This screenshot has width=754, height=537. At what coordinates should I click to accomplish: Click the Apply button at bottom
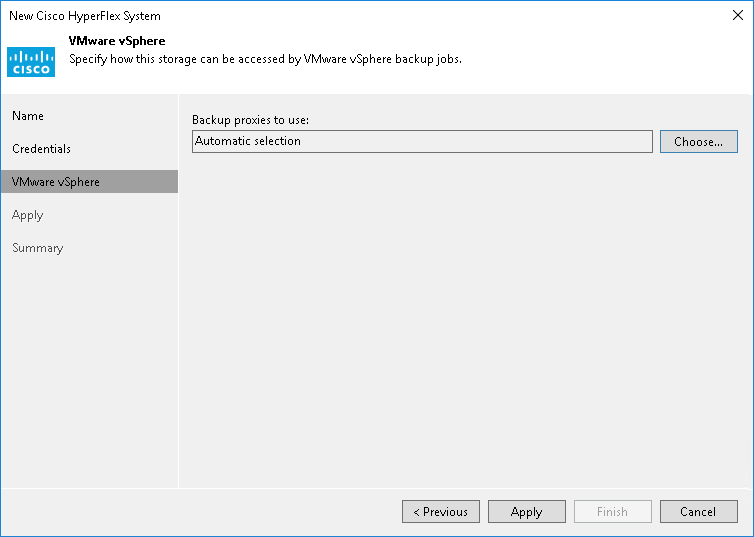pyautogui.click(x=526, y=512)
